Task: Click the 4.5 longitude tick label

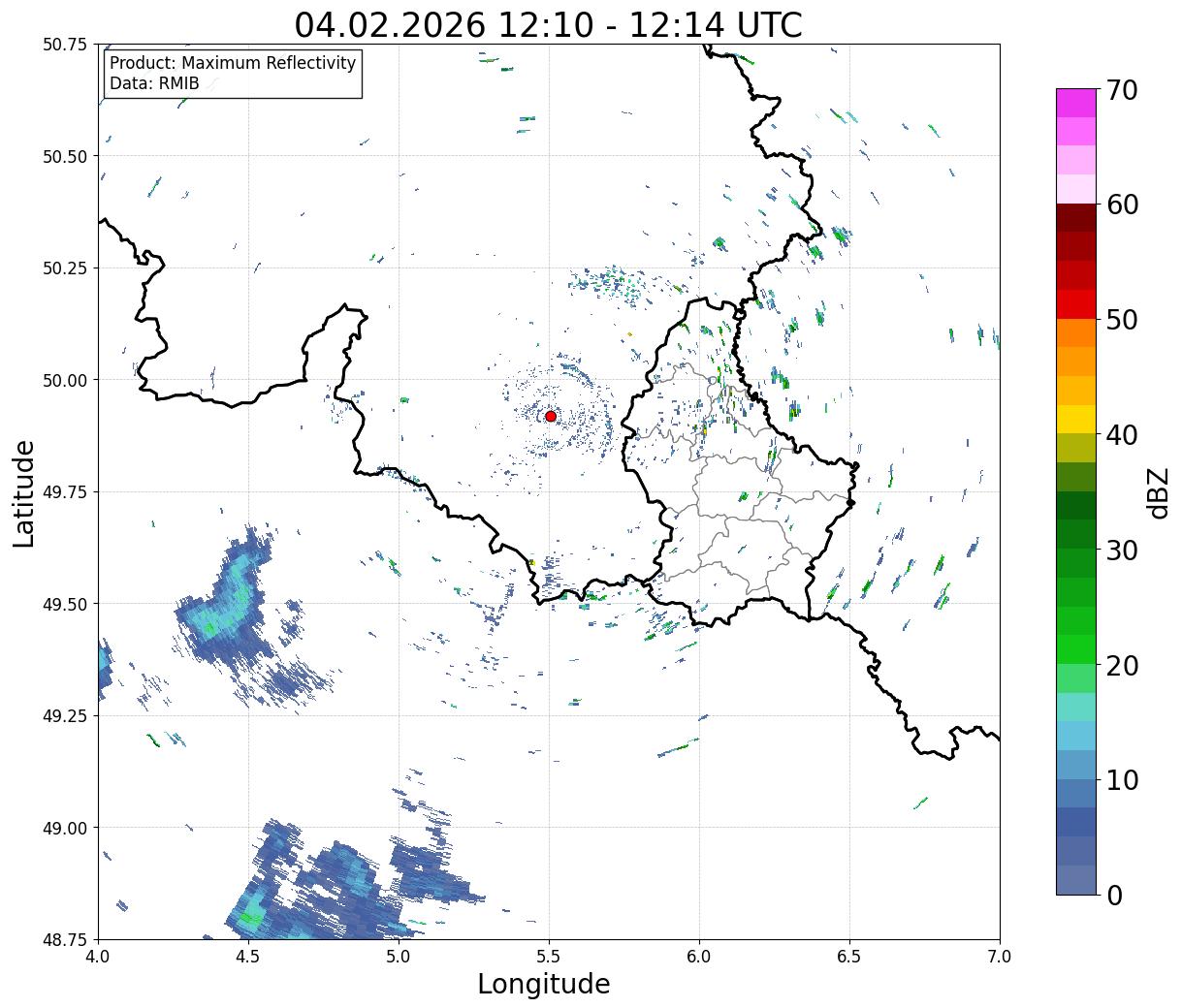Action: pos(248,957)
